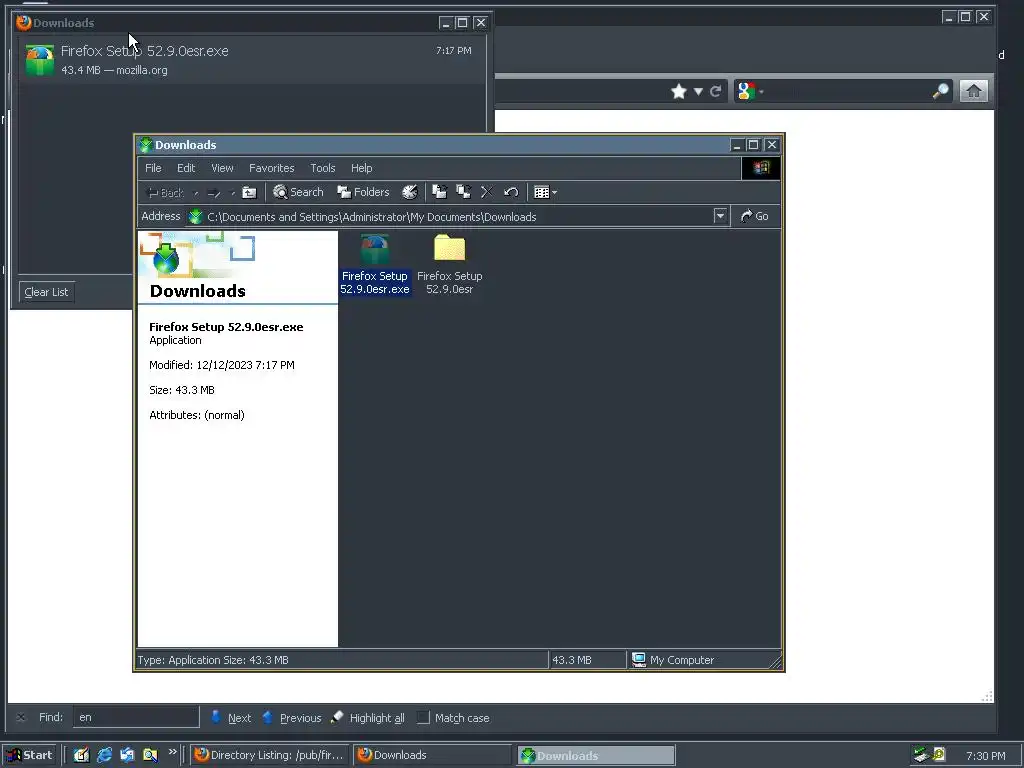Click Firefox Setup download entry in list
This screenshot has height=768, width=1024.
pos(251,59)
